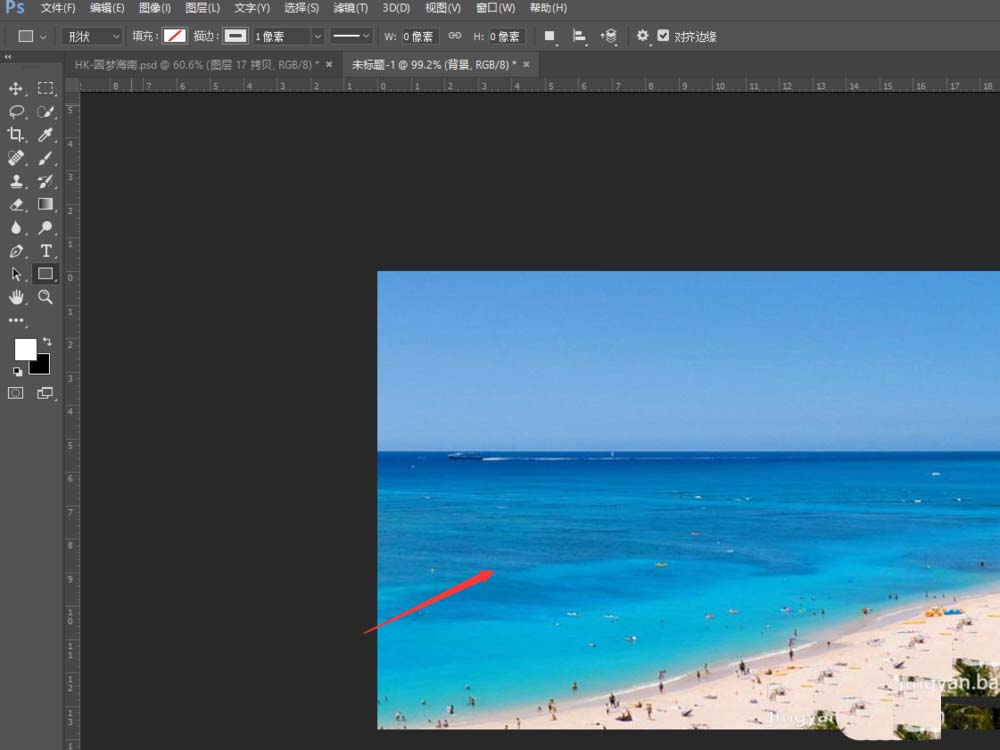Image resolution: width=1000 pixels, height=750 pixels.
Task: Click the W width input field
Action: (419, 36)
